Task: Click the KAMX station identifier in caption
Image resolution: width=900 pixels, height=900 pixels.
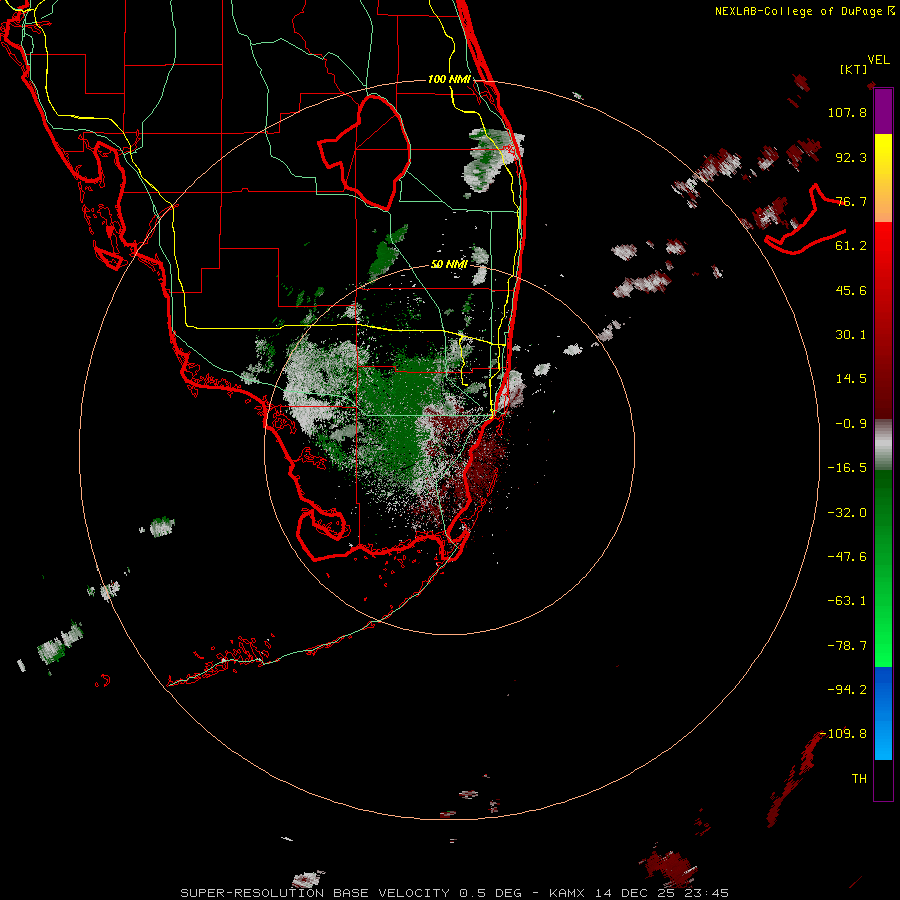Action: coord(567,893)
